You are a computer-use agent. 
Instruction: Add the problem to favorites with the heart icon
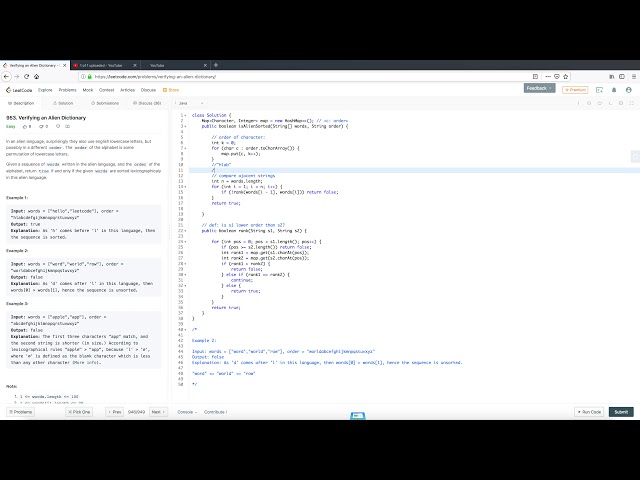coord(58,127)
